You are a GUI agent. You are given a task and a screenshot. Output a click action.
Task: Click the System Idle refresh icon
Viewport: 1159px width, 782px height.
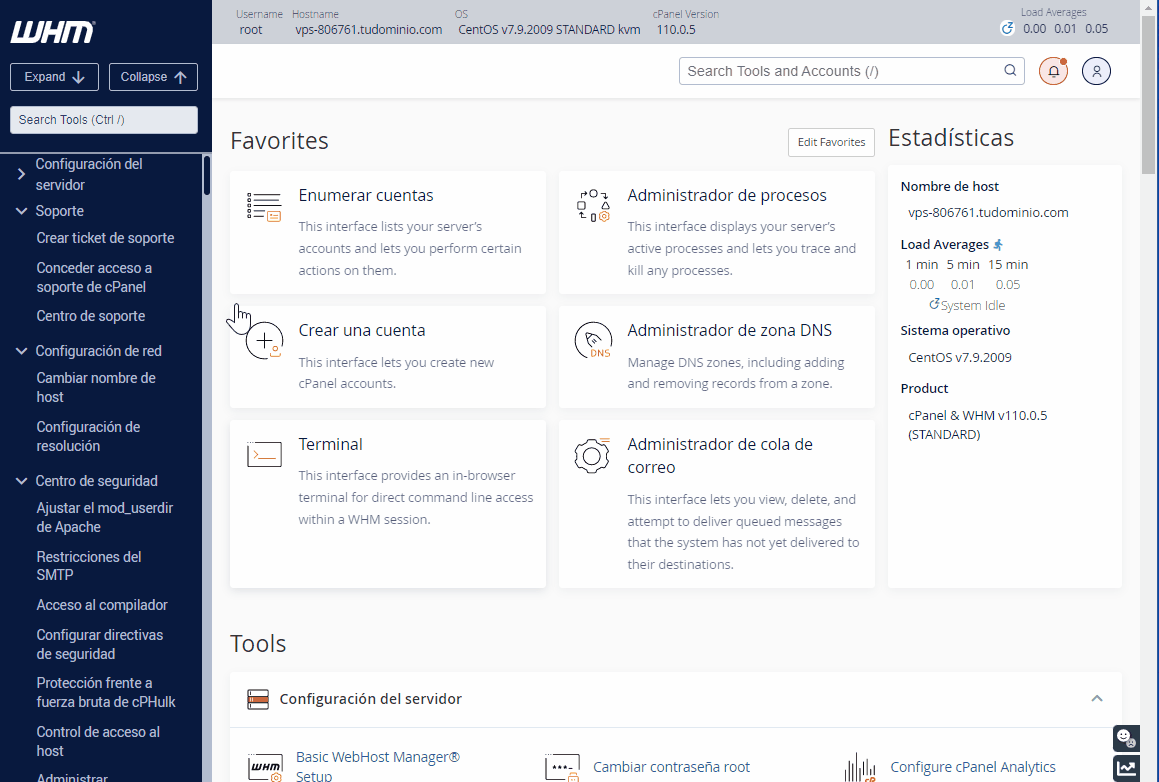point(934,304)
